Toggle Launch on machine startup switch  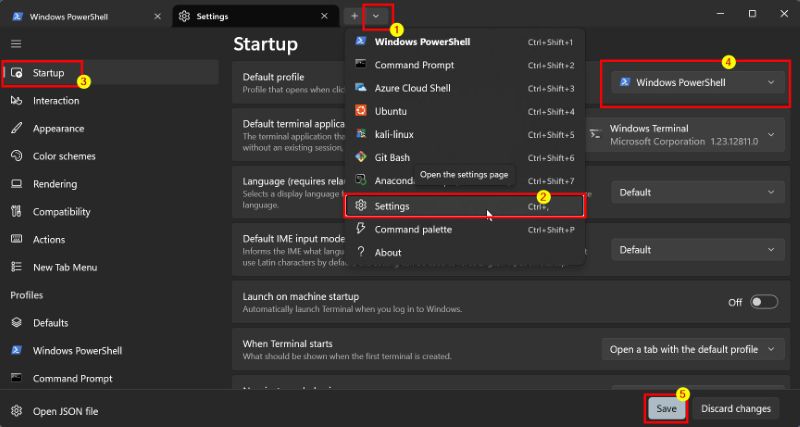764,302
